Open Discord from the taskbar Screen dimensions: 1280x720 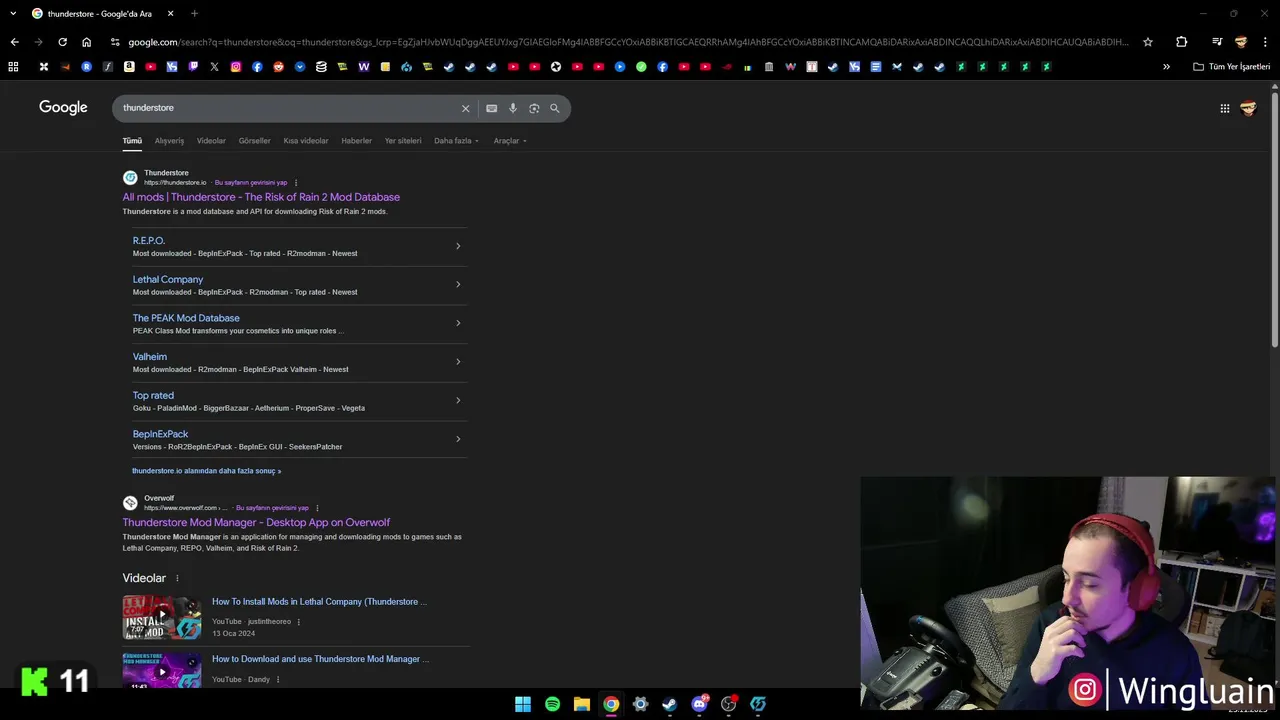(x=699, y=704)
